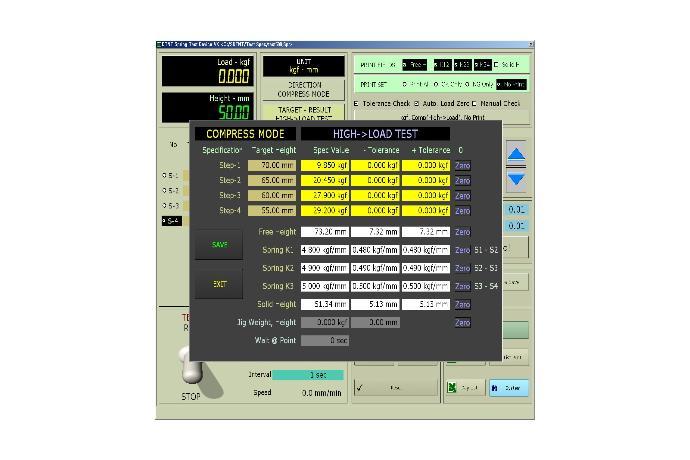Click Zero button for Step-4 row
The height and width of the screenshot is (460, 690).
click(462, 211)
